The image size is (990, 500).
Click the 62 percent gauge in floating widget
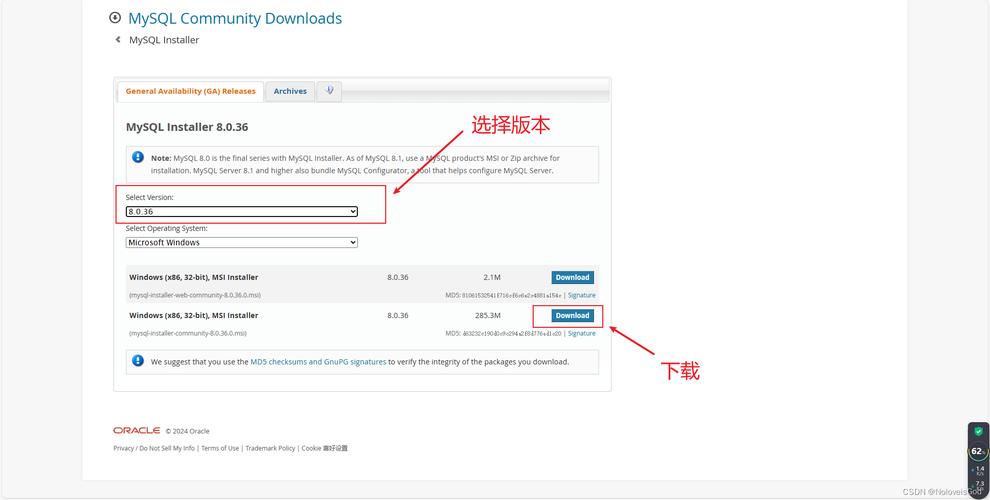click(978, 451)
